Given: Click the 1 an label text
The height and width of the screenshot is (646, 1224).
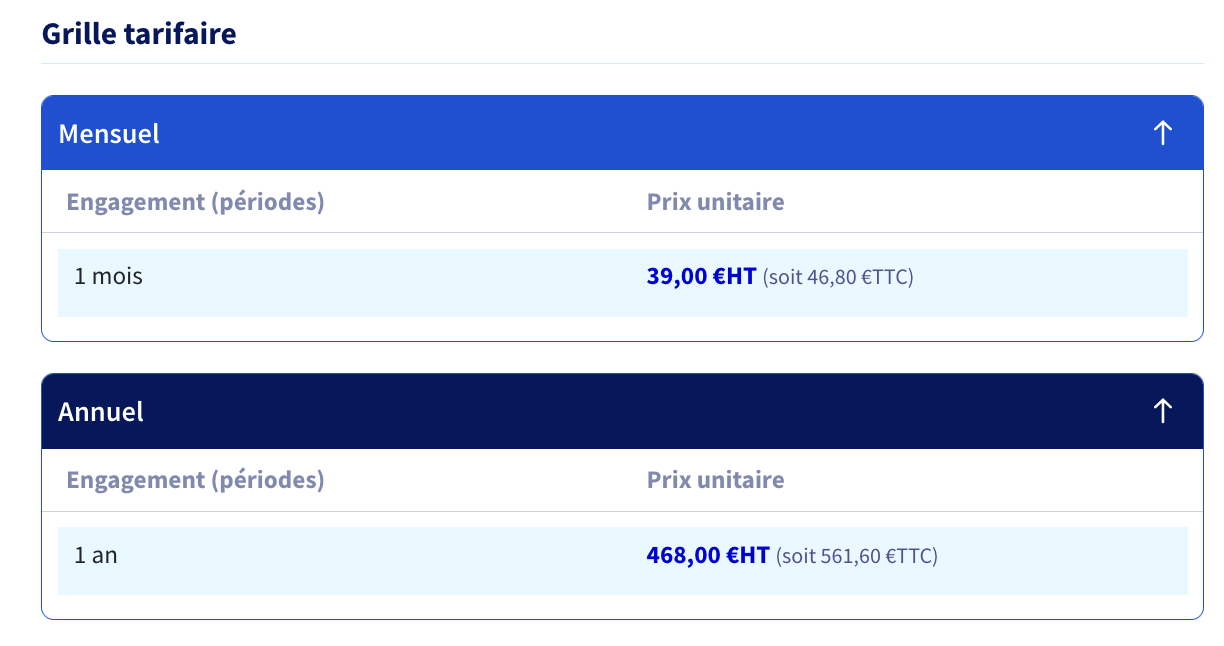Looking at the screenshot, I should 96,555.
